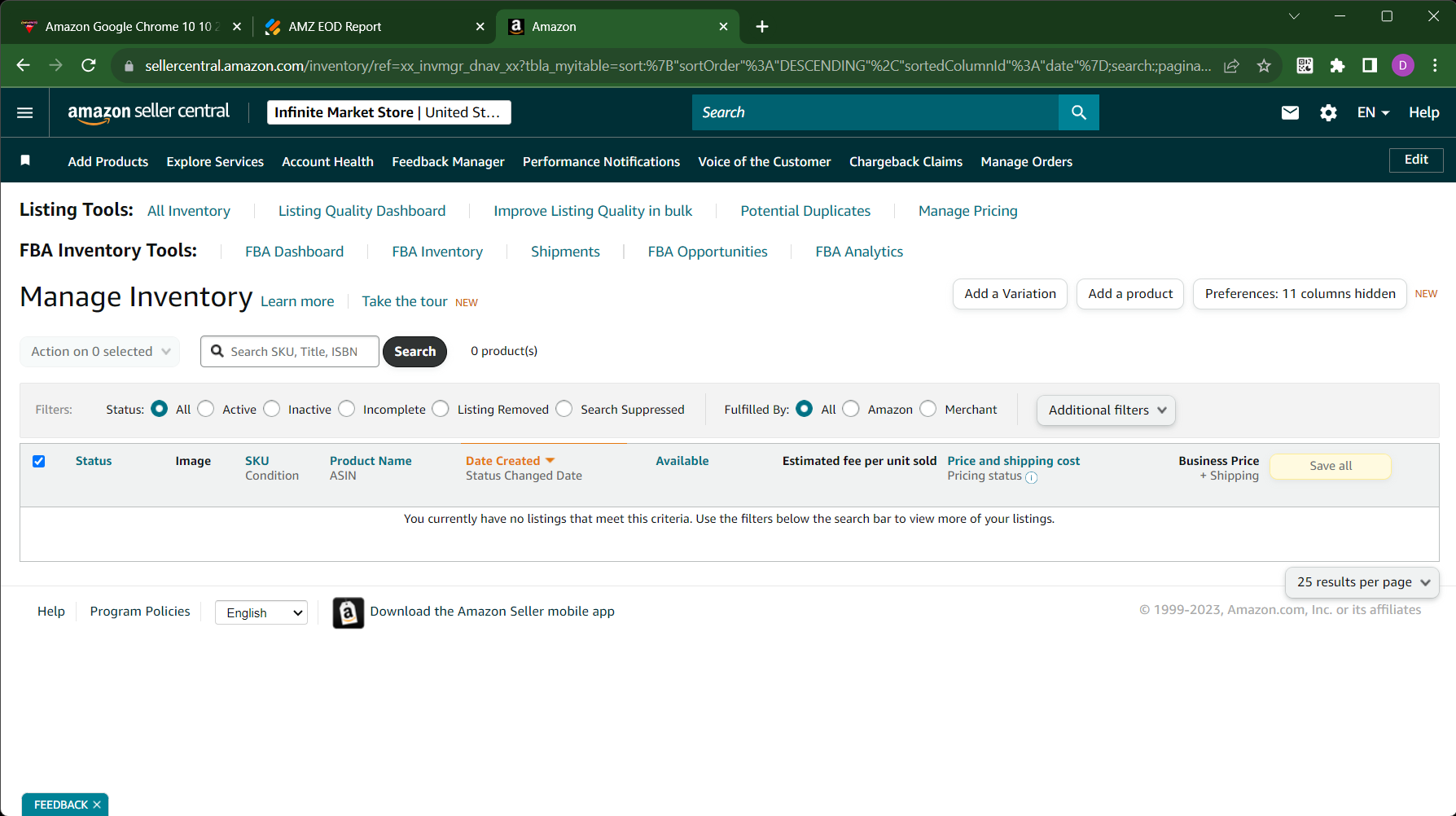Open Potential Duplicates listing tool
The image size is (1456, 816).
click(x=805, y=211)
